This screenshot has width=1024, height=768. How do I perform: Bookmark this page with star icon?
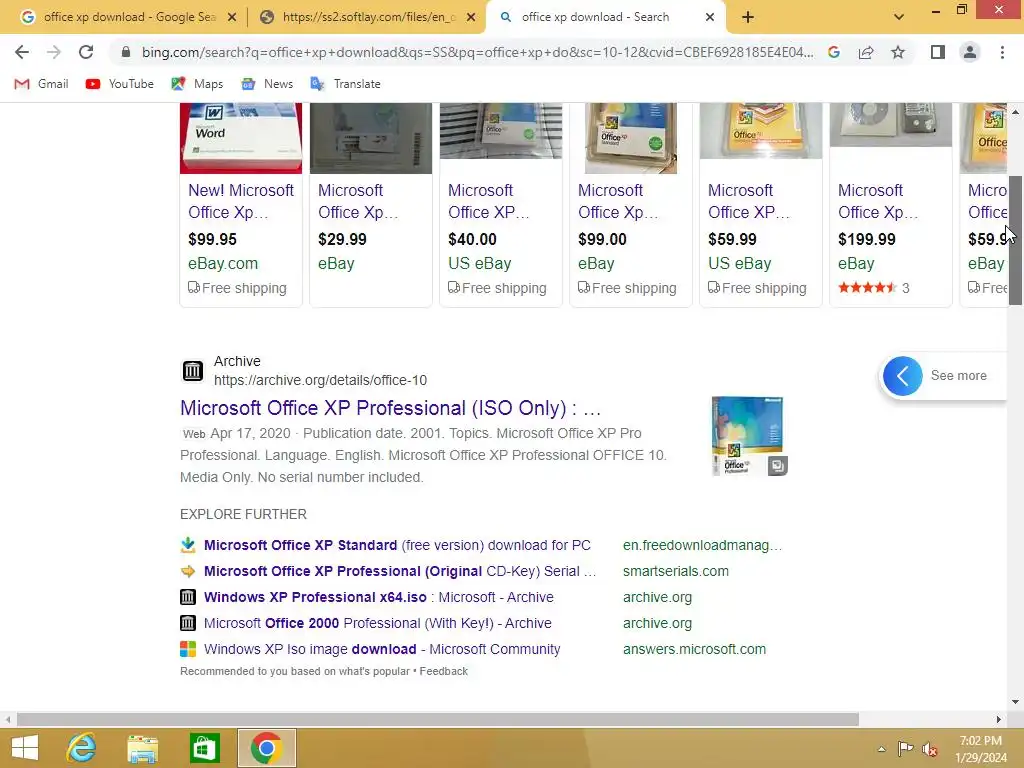pos(898,52)
